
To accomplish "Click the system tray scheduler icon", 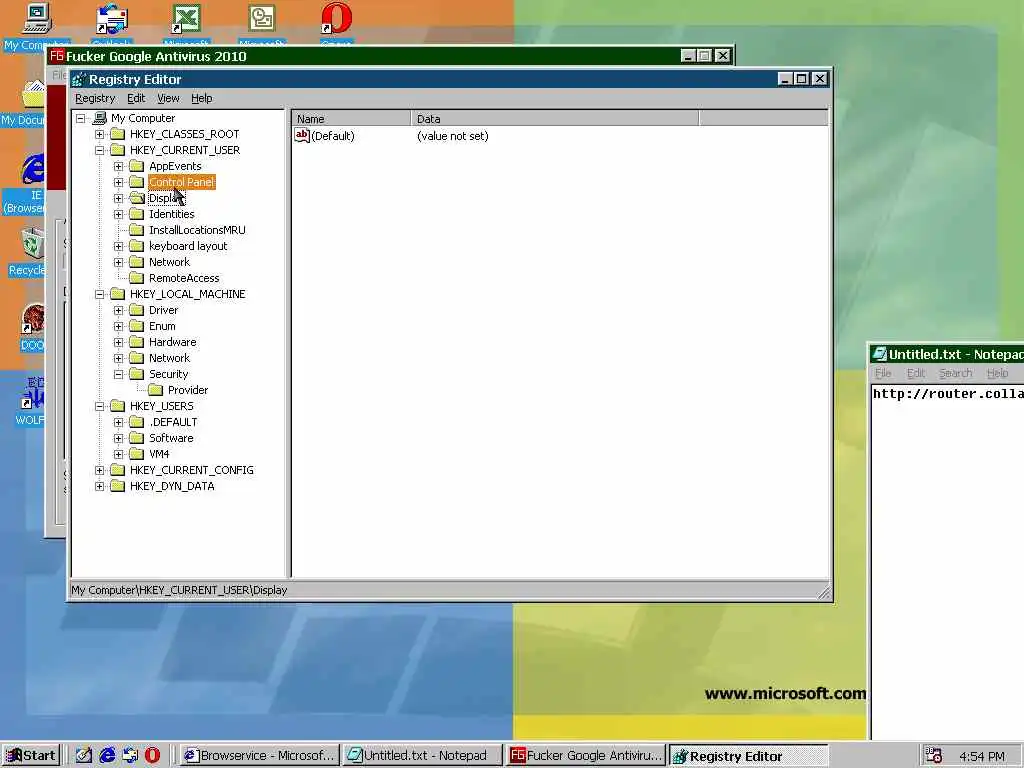I will coord(933,756).
